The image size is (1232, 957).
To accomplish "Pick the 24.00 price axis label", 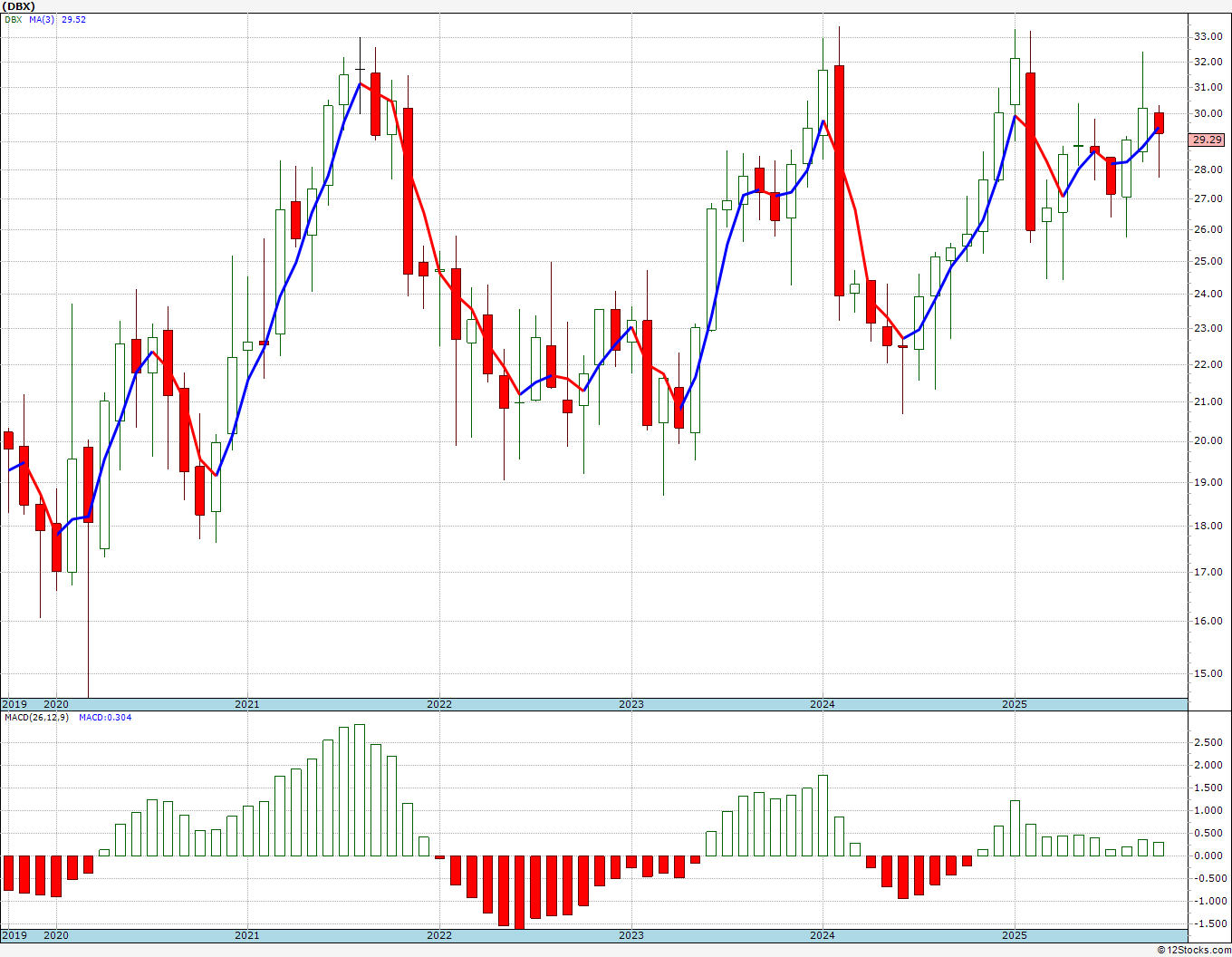I will pyautogui.click(x=1208, y=295).
